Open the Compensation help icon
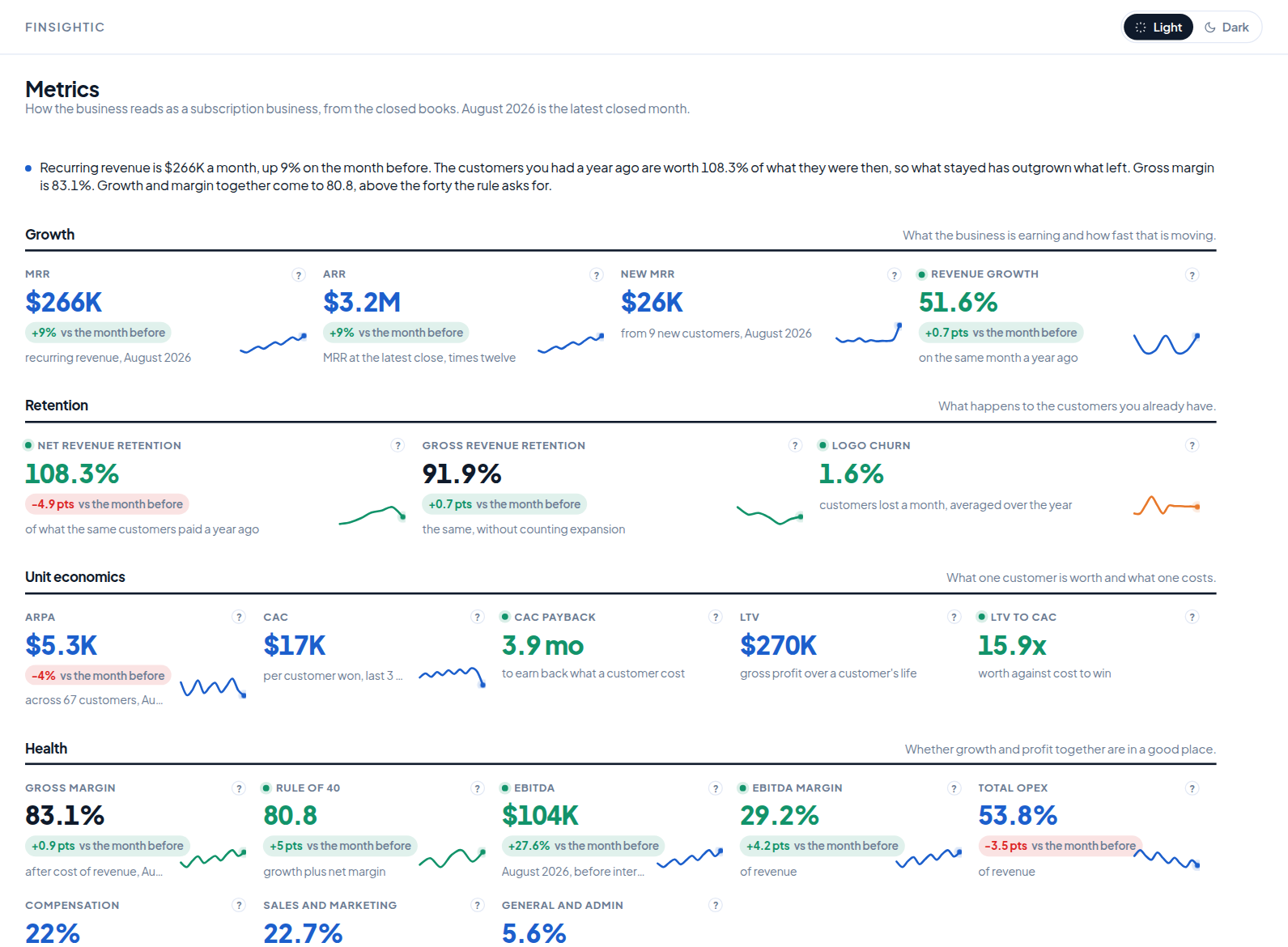 [239, 905]
